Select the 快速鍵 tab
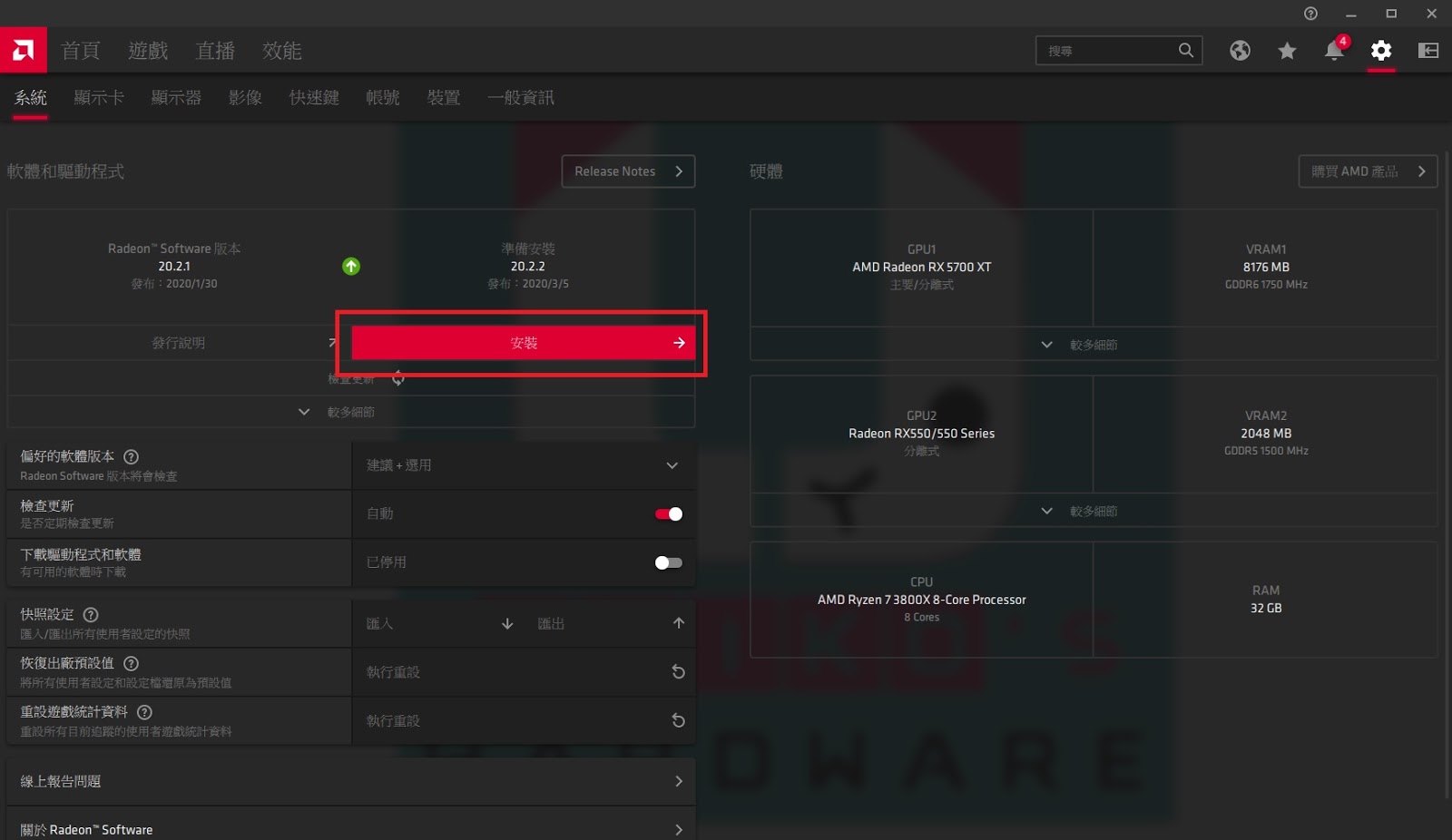Screen dimensions: 1452x840 point(314,98)
